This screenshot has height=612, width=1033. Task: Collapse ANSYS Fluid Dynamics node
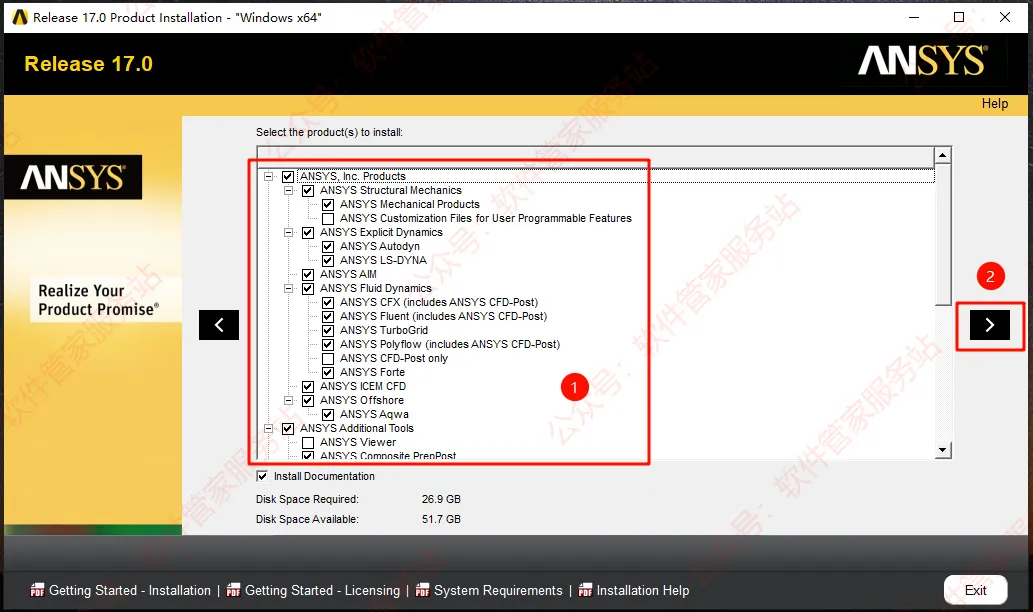pos(288,289)
